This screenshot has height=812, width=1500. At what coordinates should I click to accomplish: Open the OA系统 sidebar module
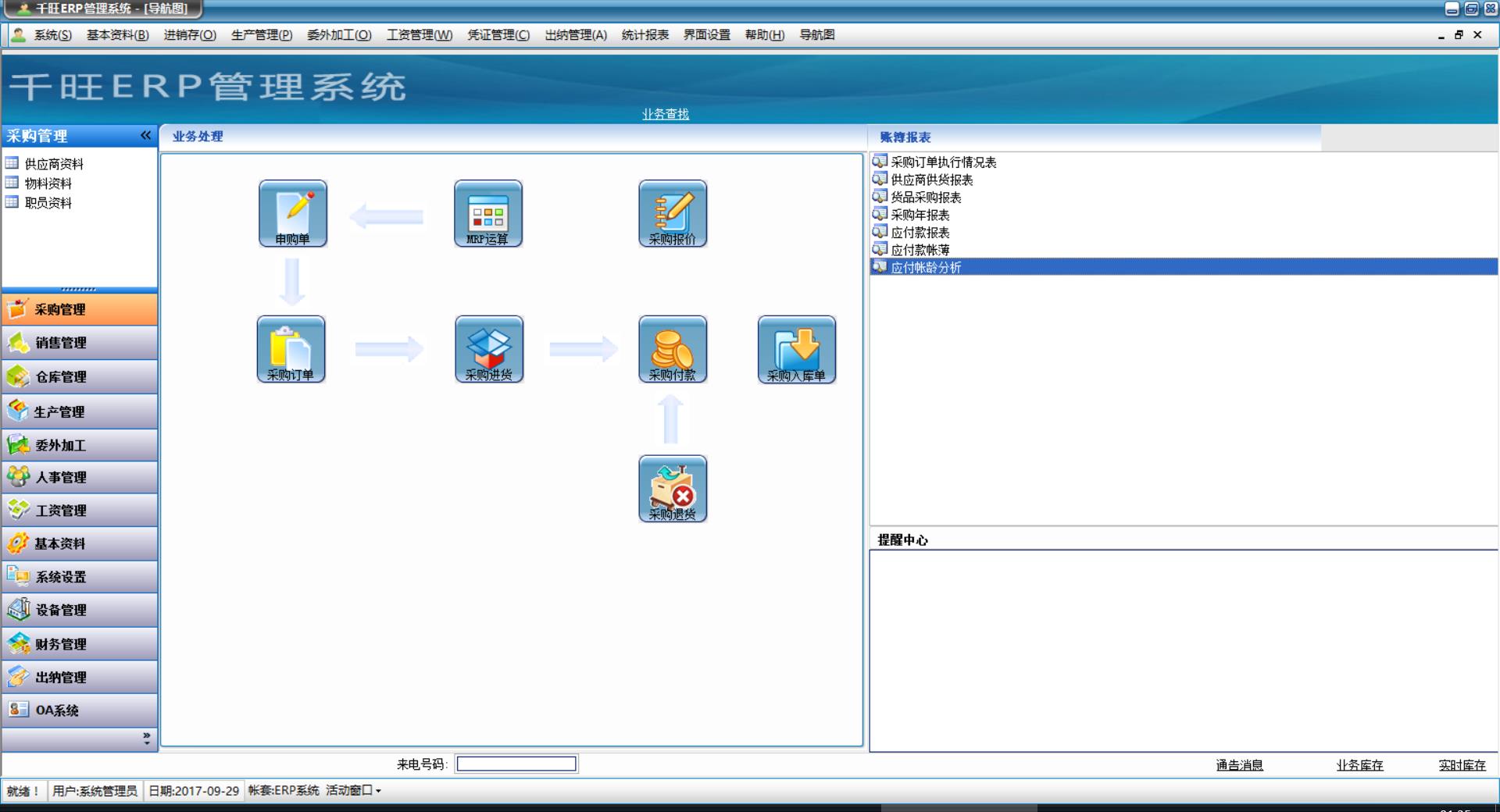pyautogui.click(x=80, y=710)
